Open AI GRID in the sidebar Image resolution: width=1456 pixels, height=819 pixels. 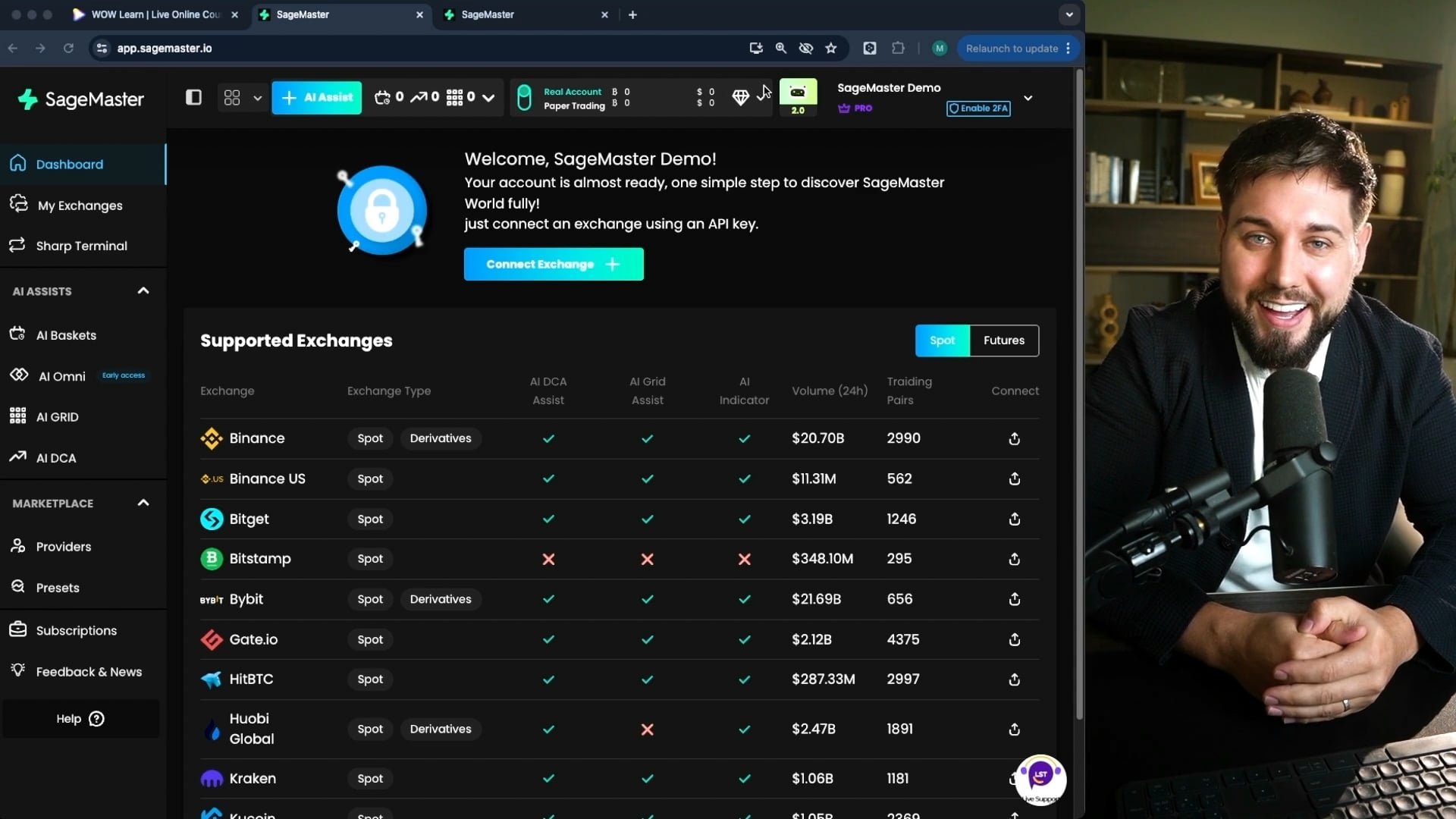coord(57,416)
